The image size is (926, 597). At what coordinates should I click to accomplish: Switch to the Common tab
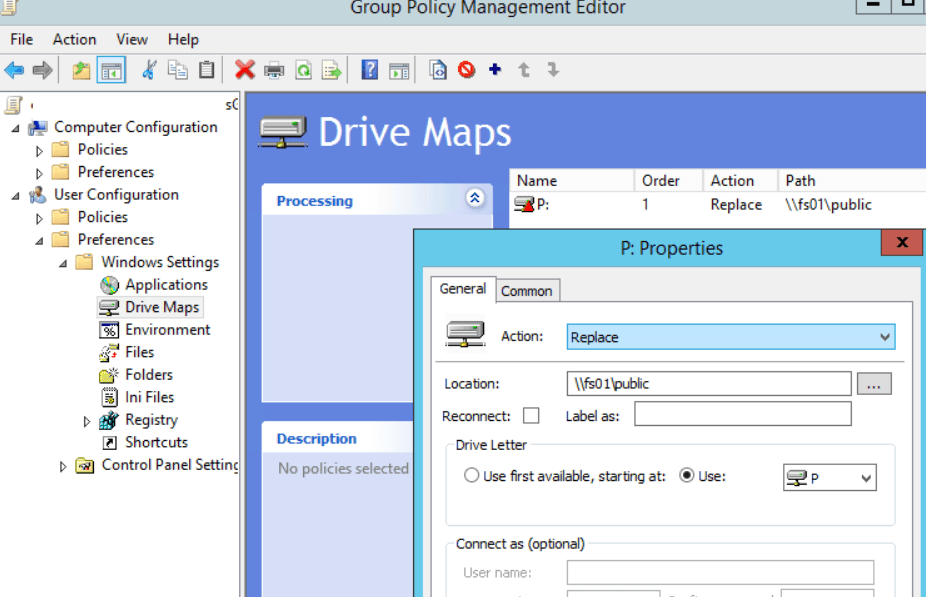coord(527,291)
